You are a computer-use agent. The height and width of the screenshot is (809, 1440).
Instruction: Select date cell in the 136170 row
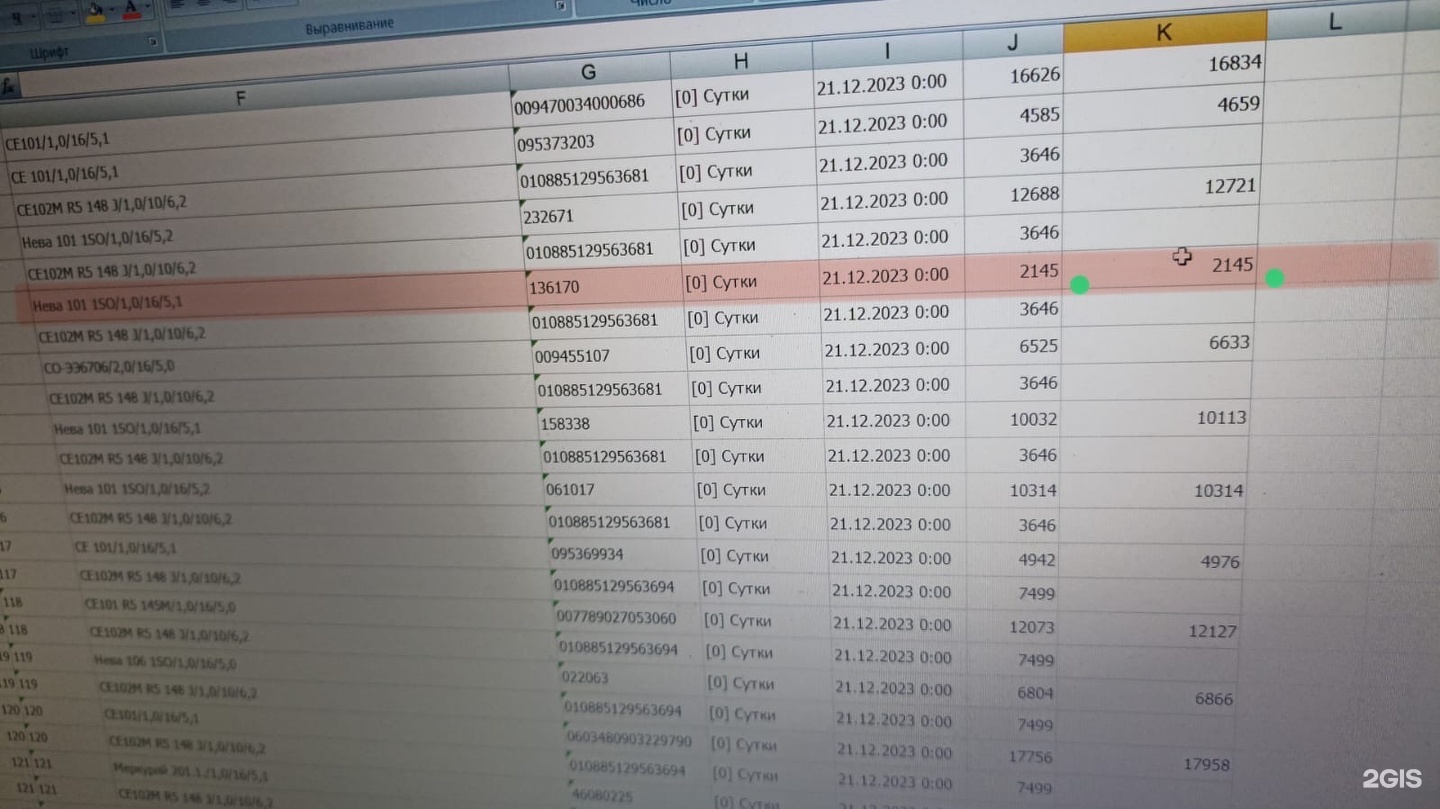pyautogui.click(x=893, y=275)
